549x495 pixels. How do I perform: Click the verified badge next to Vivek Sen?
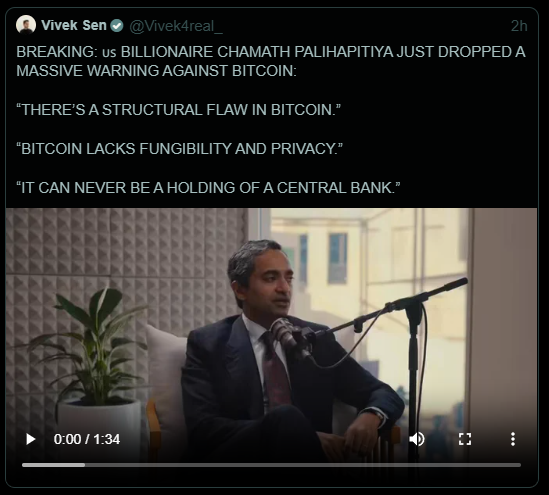click(x=117, y=26)
